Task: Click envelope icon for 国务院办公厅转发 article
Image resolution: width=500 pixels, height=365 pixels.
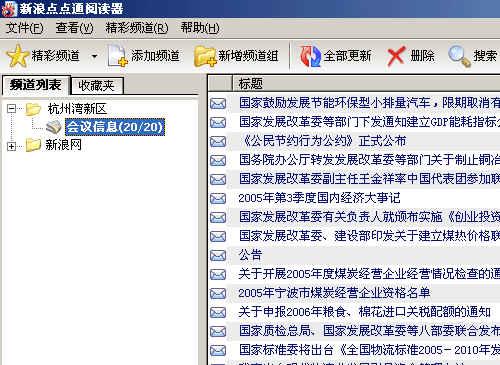Action: coord(218,161)
